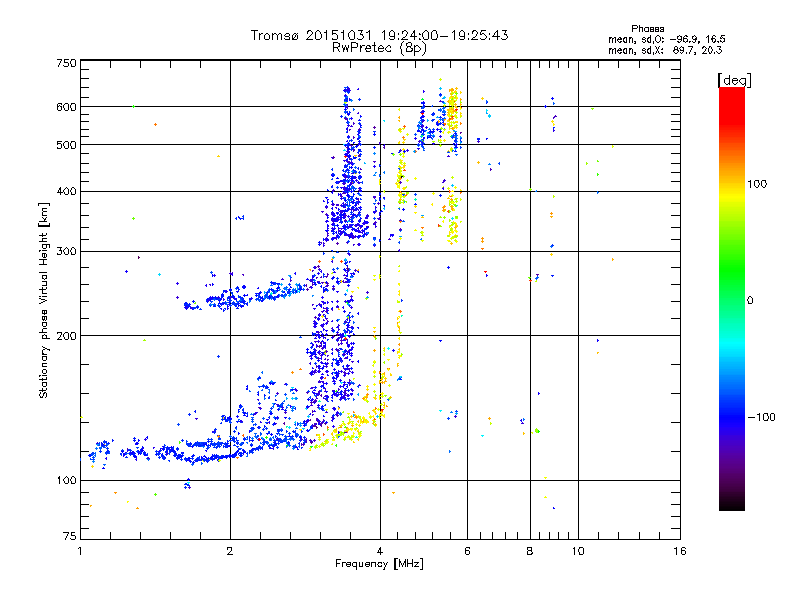Screen dimensions: 800x600
Task: Click the y-axis value '400'
Action: pyautogui.click(x=67, y=192)
